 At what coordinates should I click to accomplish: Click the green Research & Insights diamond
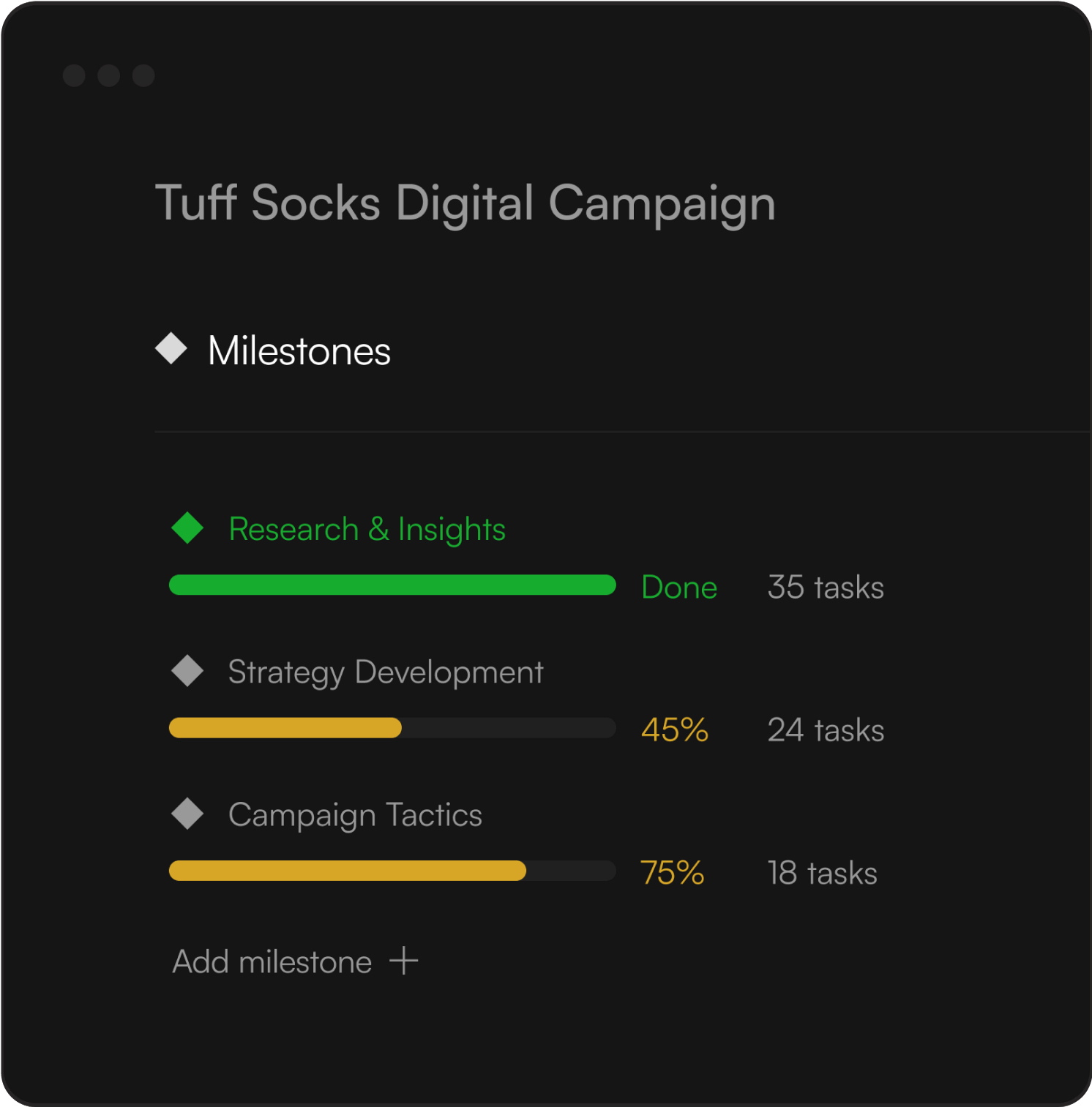click(x=187, y=528)
